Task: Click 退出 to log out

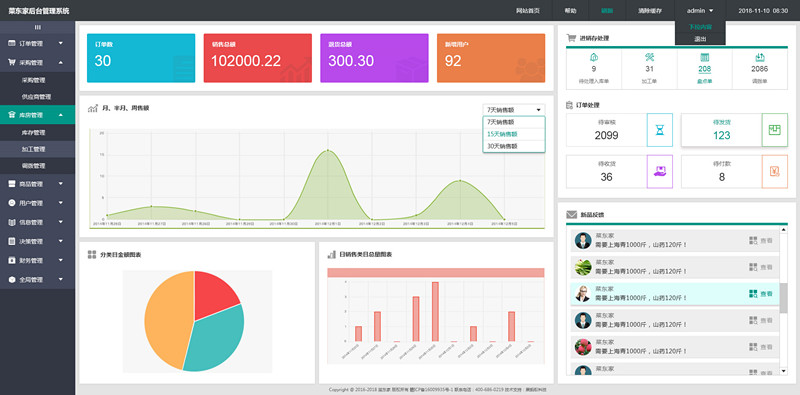Action: (x=700, y=39)
